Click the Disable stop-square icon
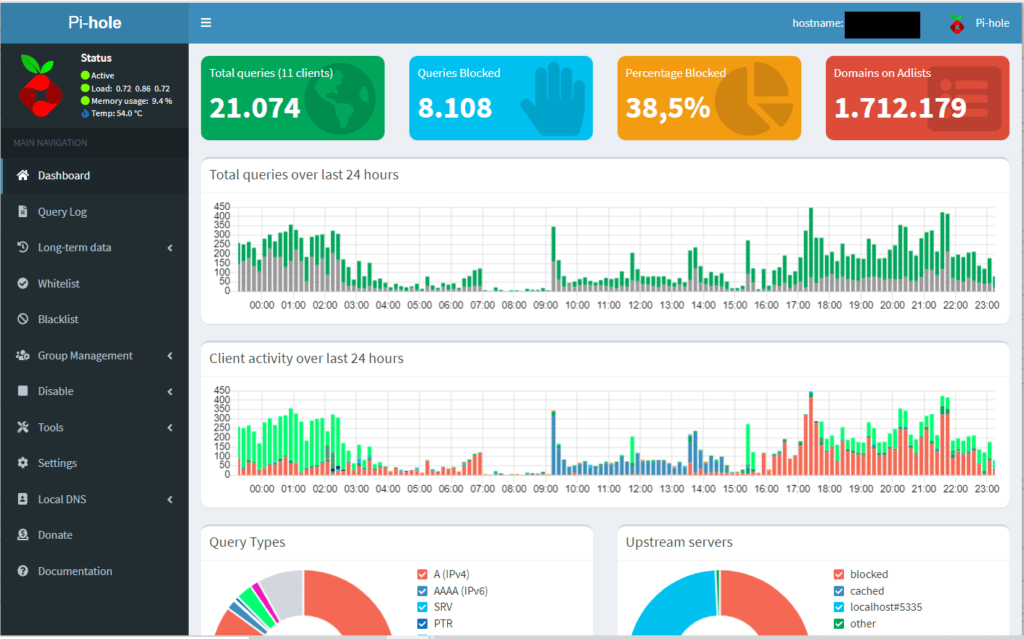The height and width of the screenshot is (639, 1024). click(x=23, y=391)
